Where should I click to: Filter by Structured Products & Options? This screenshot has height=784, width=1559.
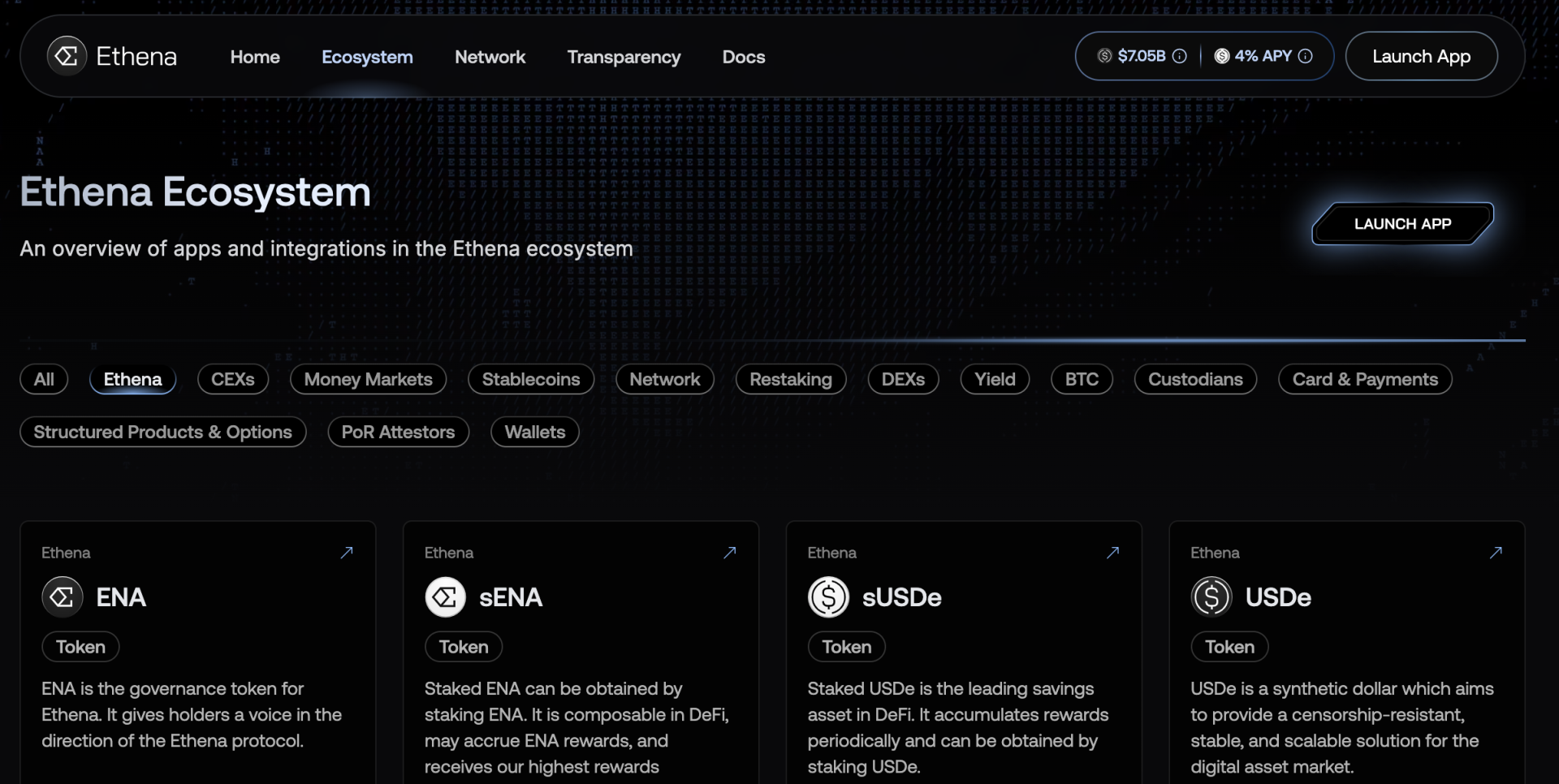click(x=162, y=432)
